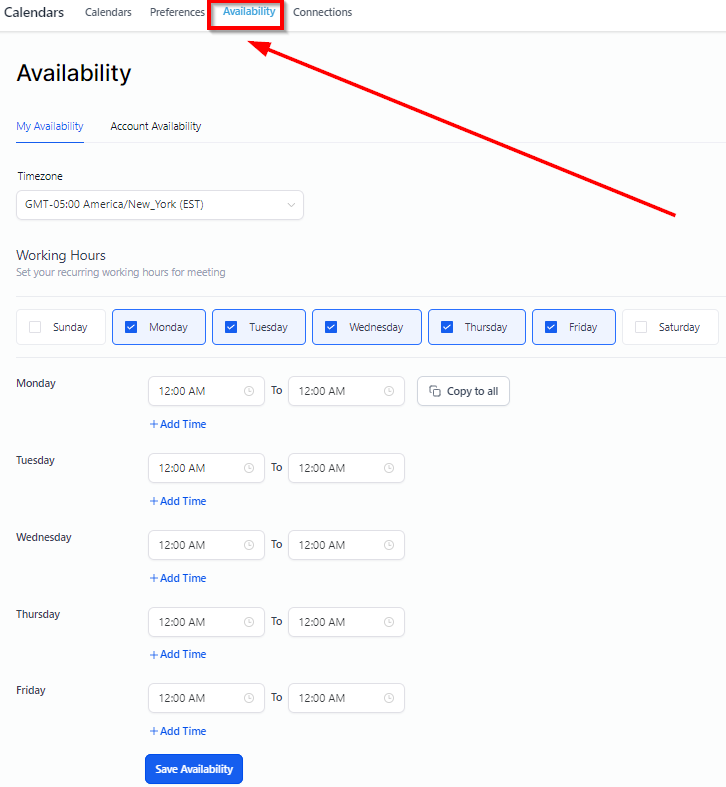Click Save Availability button
Screen dimensions: 726x787
point(194,769)
